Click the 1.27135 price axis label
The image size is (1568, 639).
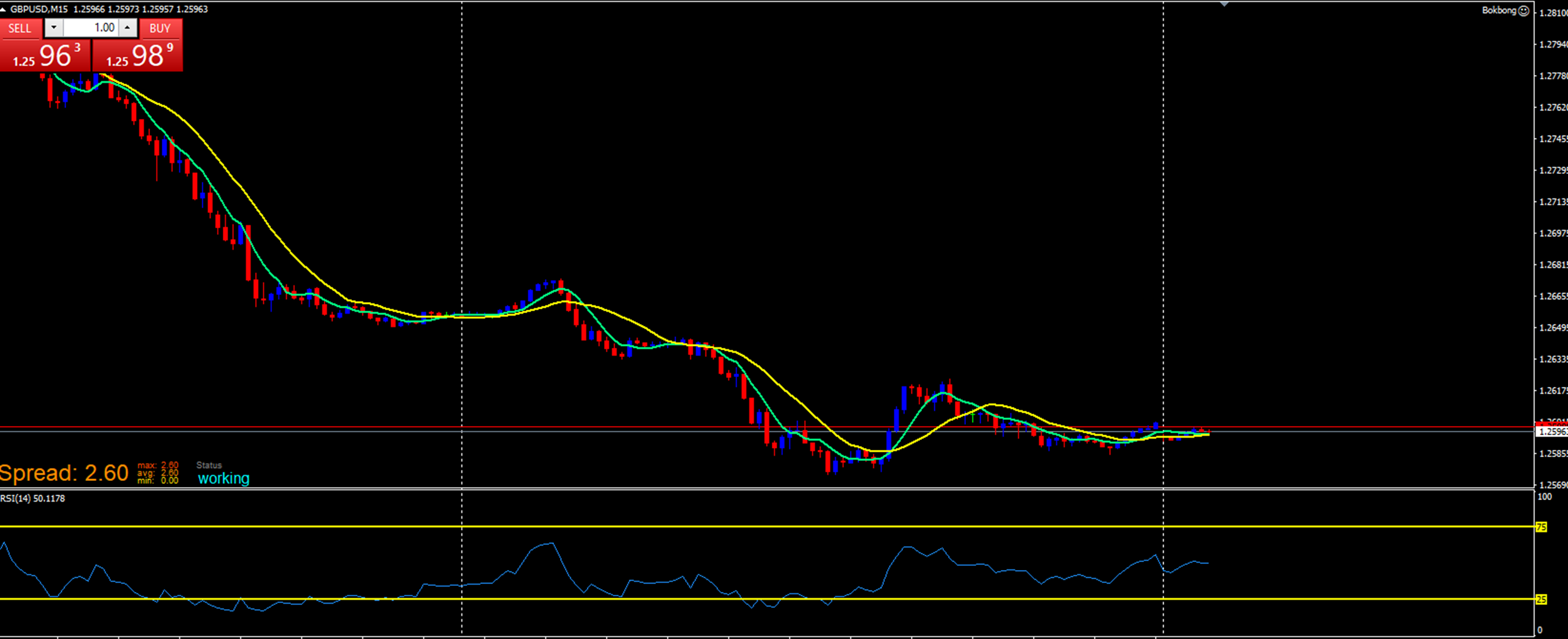1553,201
